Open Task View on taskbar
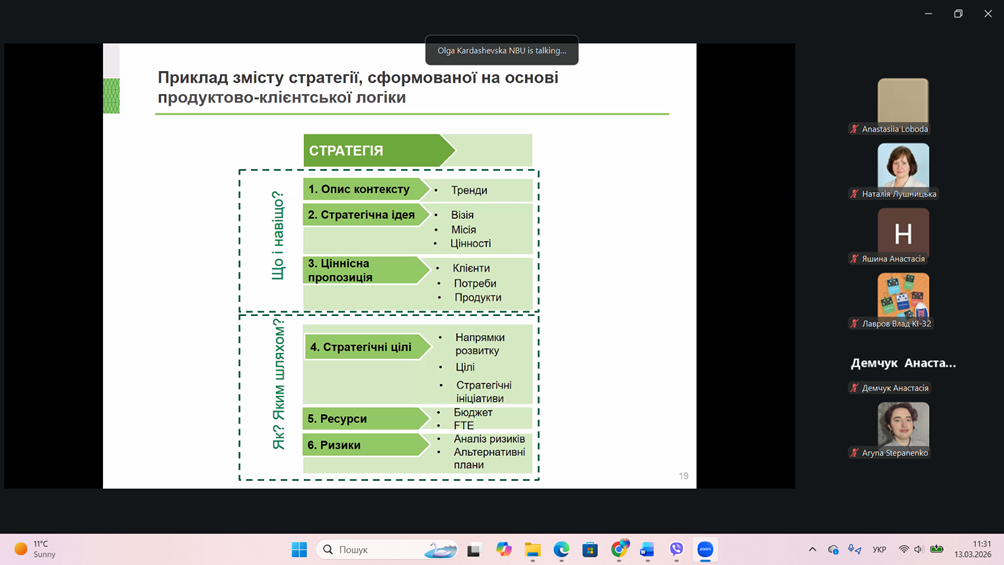Image resolution: width=1004 pixels, height=565 pixels. coord(474,549)
